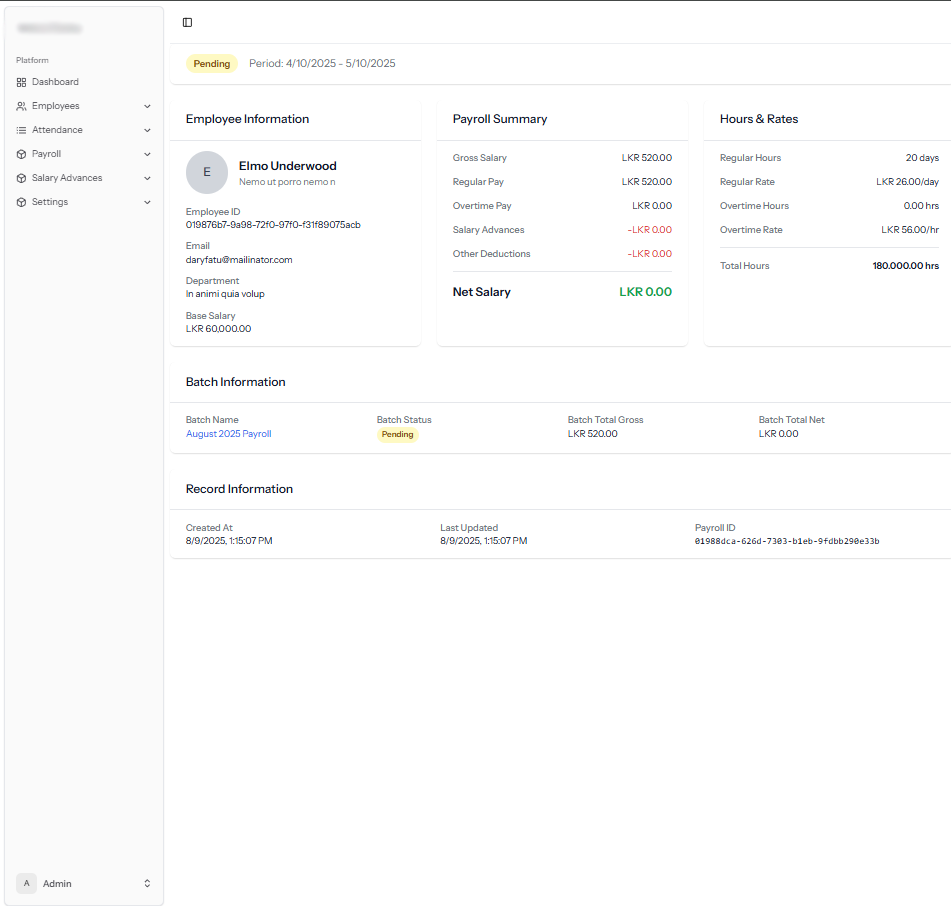This screenshot has width=951, height=906.
Task: Click the Salary Advances box icon
Action: (21, 178)
